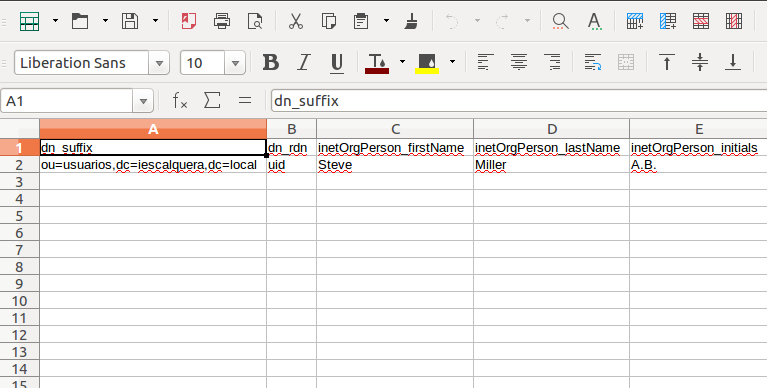The width and height of the screenshot is (767, 388).
Task: Toggle Center Vertically icon
Action: click(700, 62)
